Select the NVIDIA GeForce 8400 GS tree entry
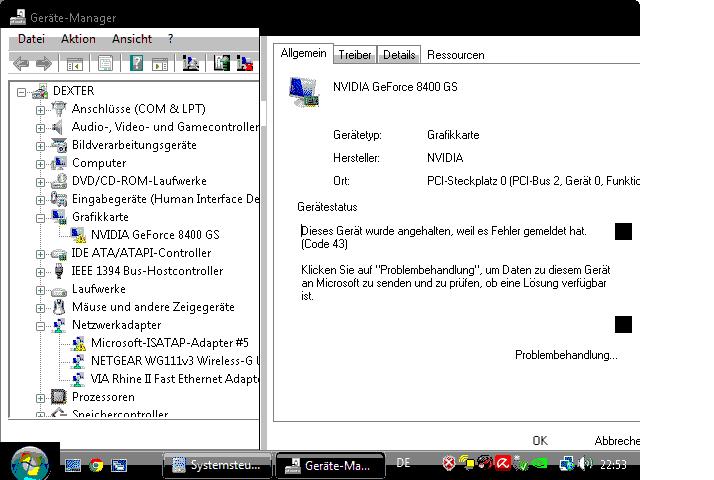714x480 pixels. (155, 235)
